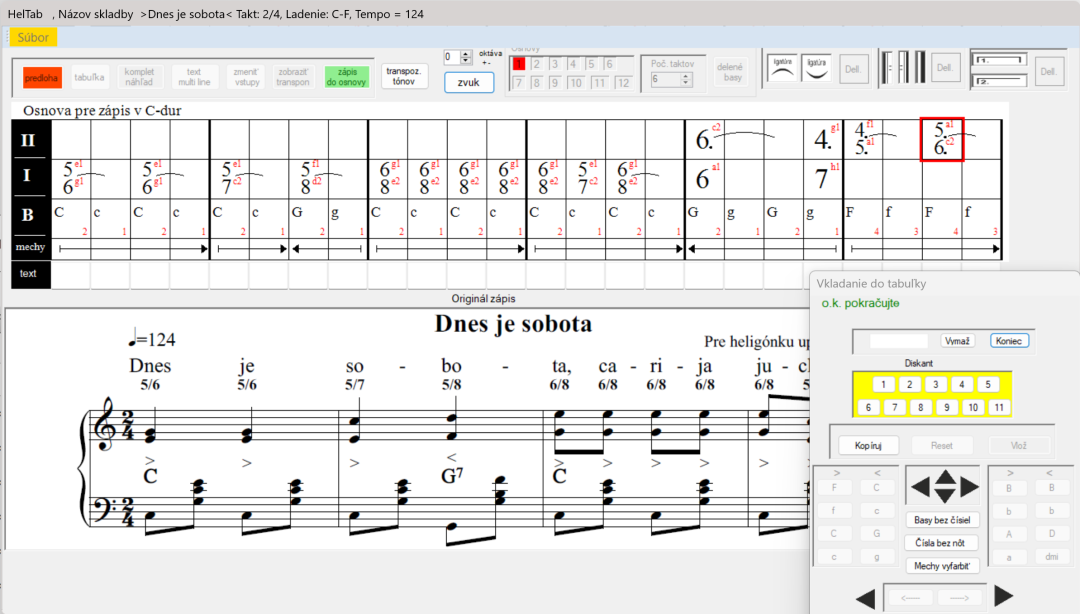Click Dell. button beside the barline icons

pyautogui.click(x=944, y=68)
